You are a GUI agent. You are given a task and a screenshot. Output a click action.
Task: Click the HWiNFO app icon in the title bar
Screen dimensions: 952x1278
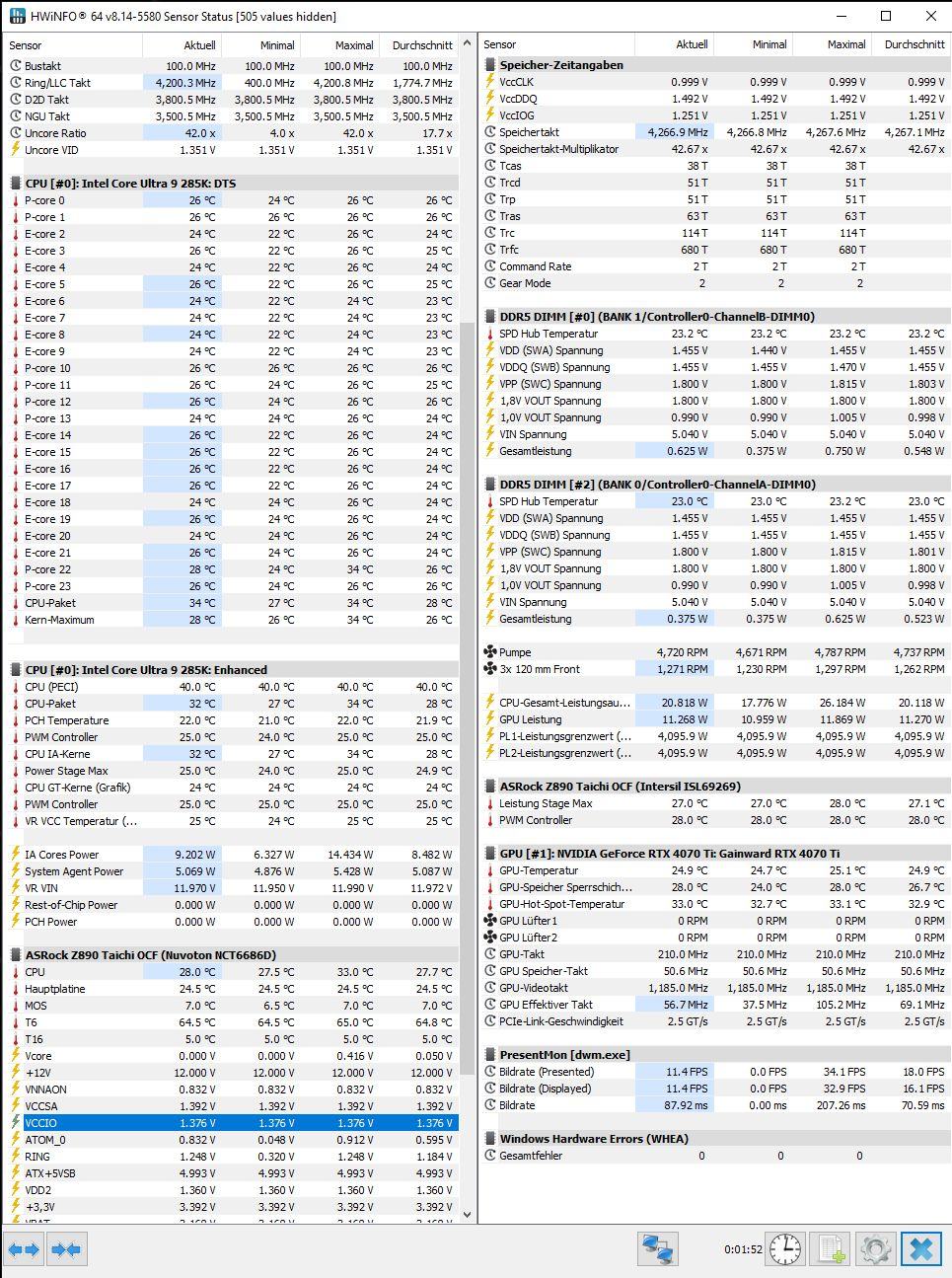pyautogui.click(x=18, y=16)
